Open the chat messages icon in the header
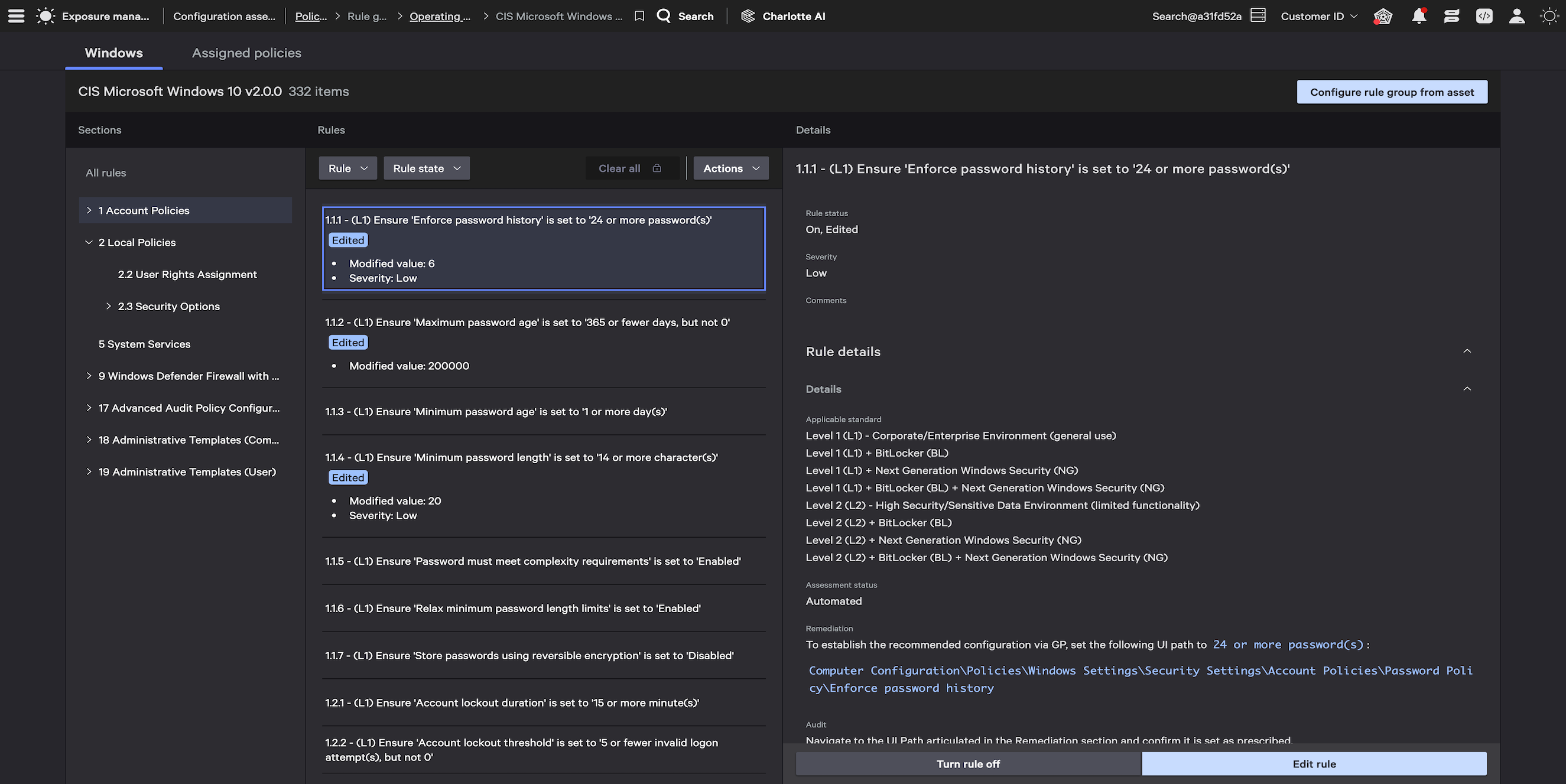1566x784 pixels. click(x=1452, y=17)
